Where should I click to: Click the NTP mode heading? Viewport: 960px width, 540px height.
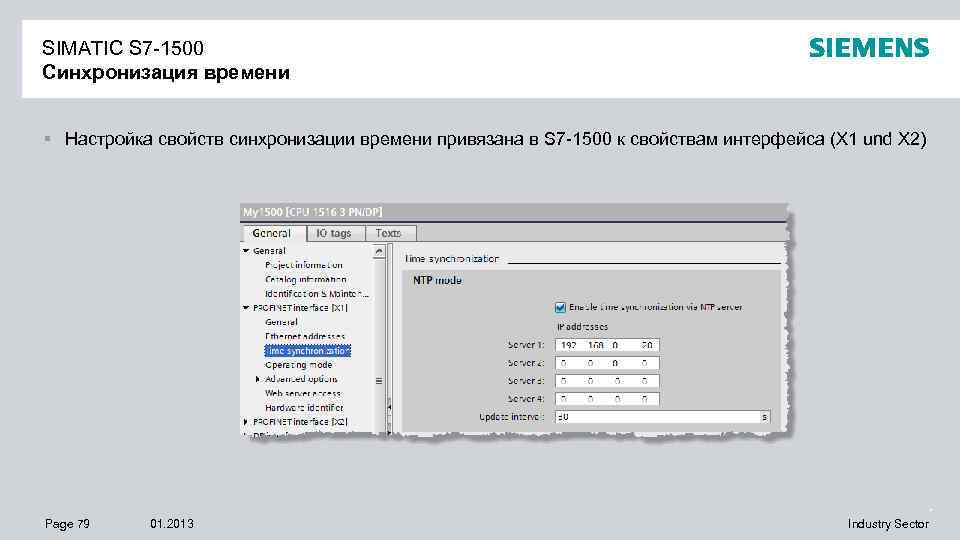[x=437, y=280]
